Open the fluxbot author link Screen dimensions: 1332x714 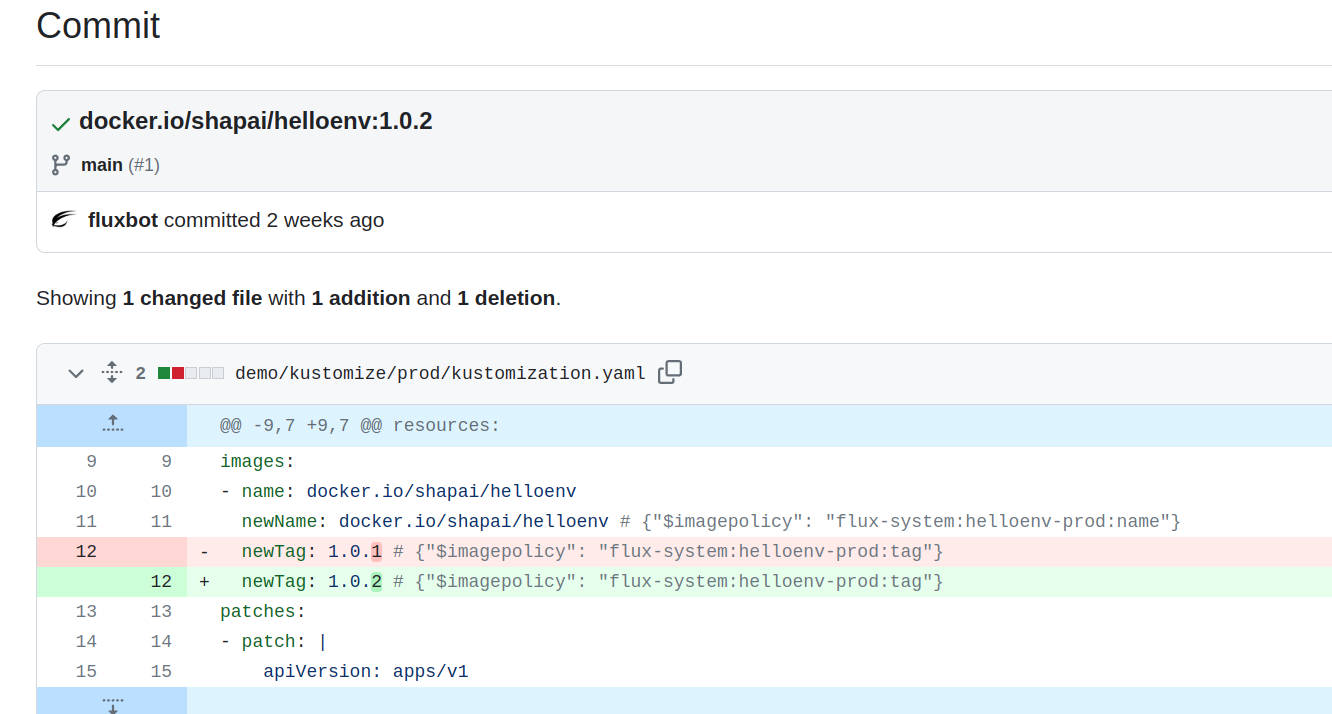tap(123, 220)
